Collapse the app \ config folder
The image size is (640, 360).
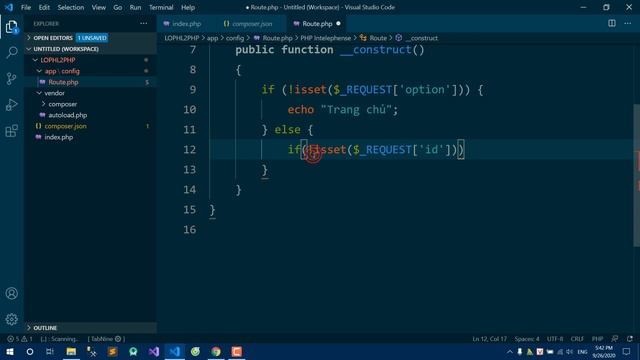pyautogui.click(x=62, y=71)
